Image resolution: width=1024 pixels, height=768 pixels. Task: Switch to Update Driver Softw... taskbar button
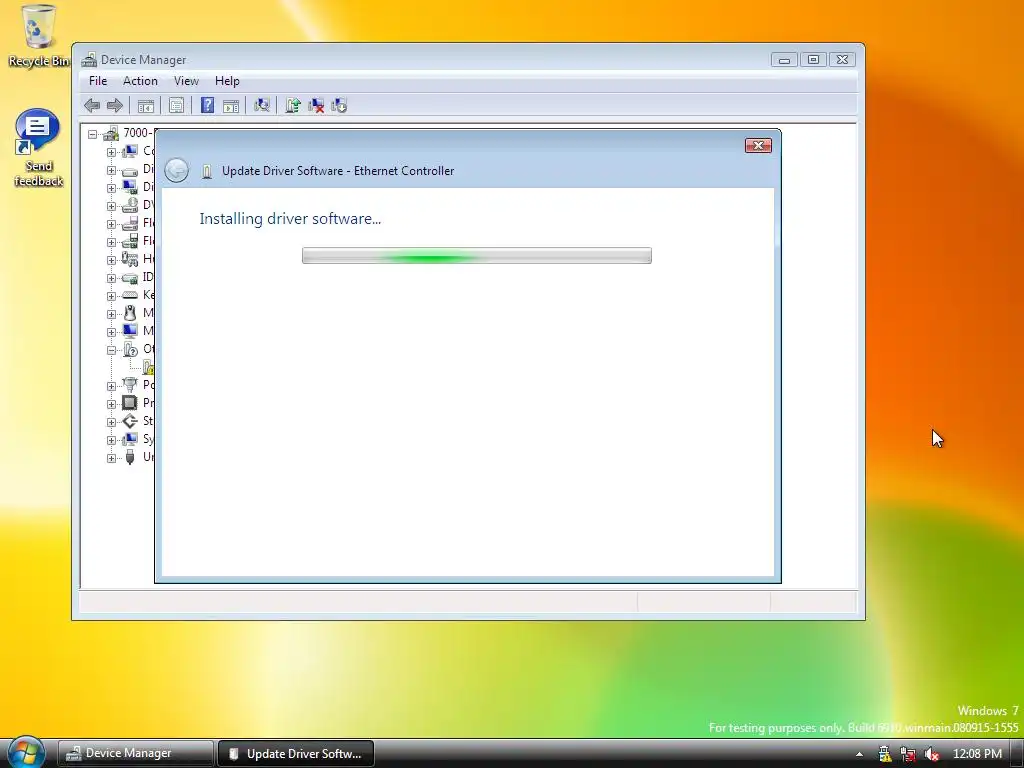click(x=295, y=753)
